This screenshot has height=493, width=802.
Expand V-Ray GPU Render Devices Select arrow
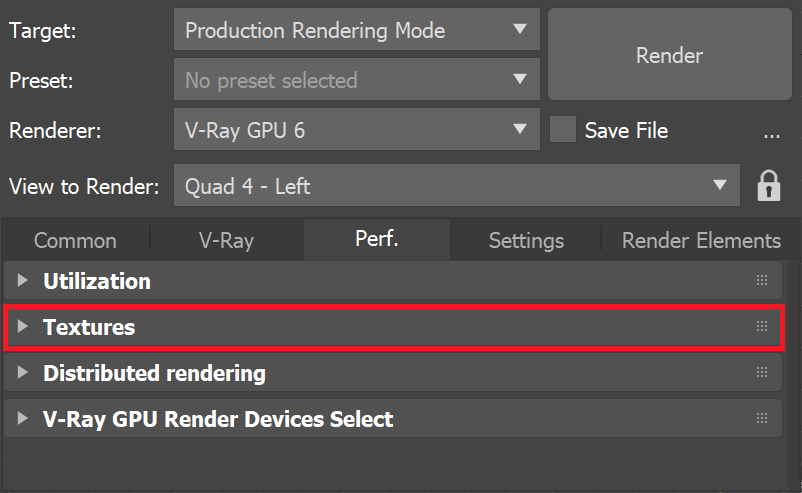[x=22, y=418]
